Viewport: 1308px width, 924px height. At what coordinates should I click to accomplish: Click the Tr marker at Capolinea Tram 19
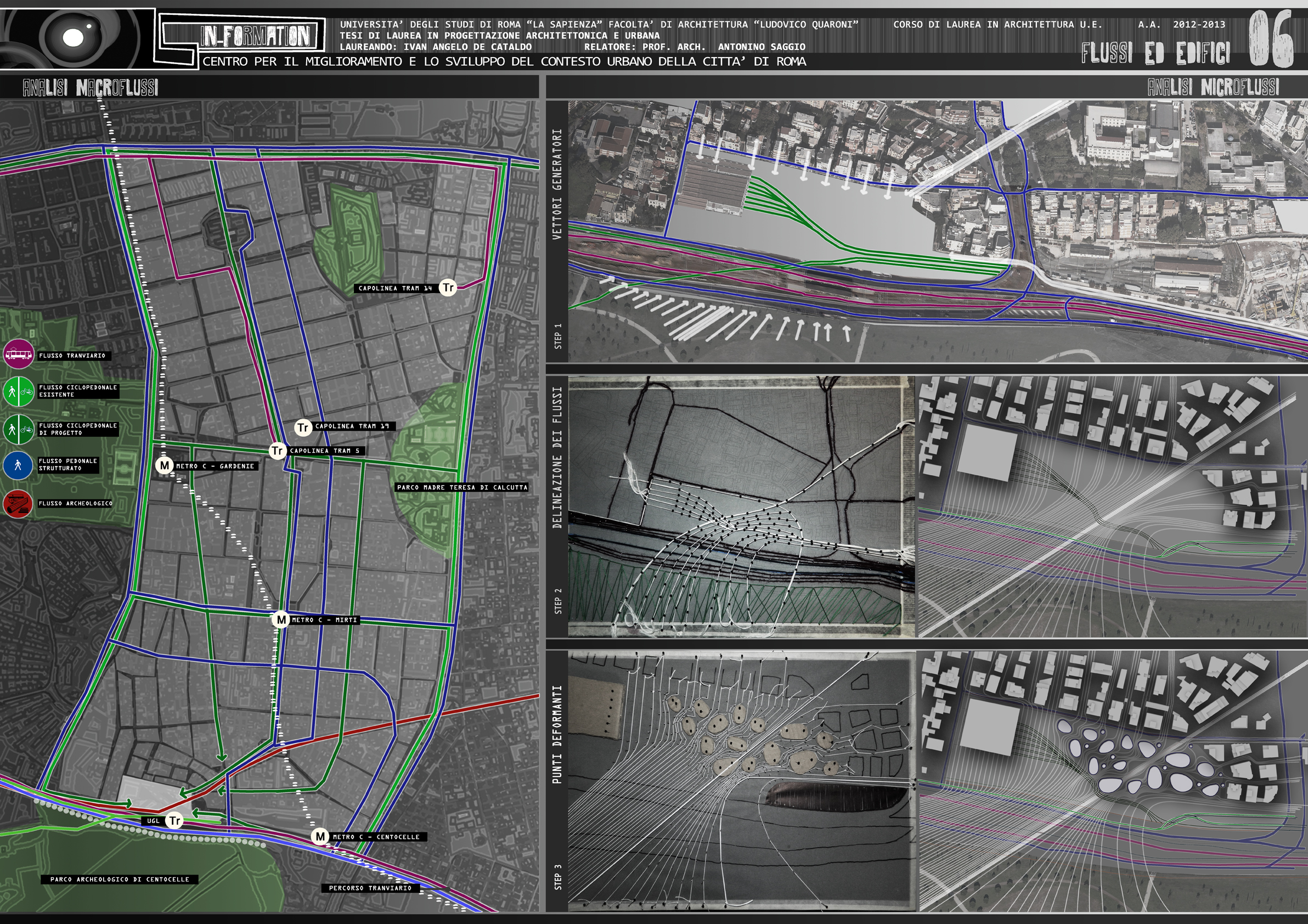point(303,427)
